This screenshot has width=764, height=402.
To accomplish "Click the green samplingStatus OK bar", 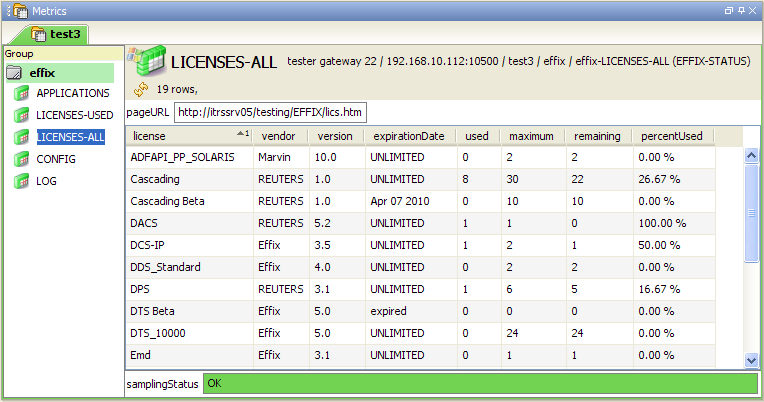I will (479, 383).
